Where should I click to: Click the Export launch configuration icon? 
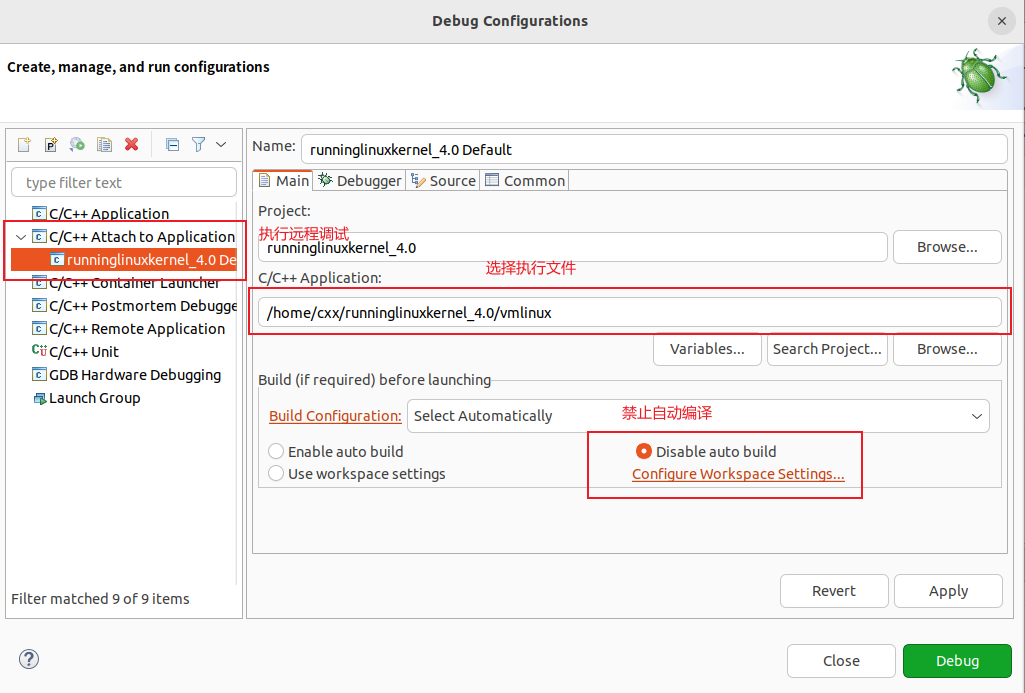tap(77, 145)
